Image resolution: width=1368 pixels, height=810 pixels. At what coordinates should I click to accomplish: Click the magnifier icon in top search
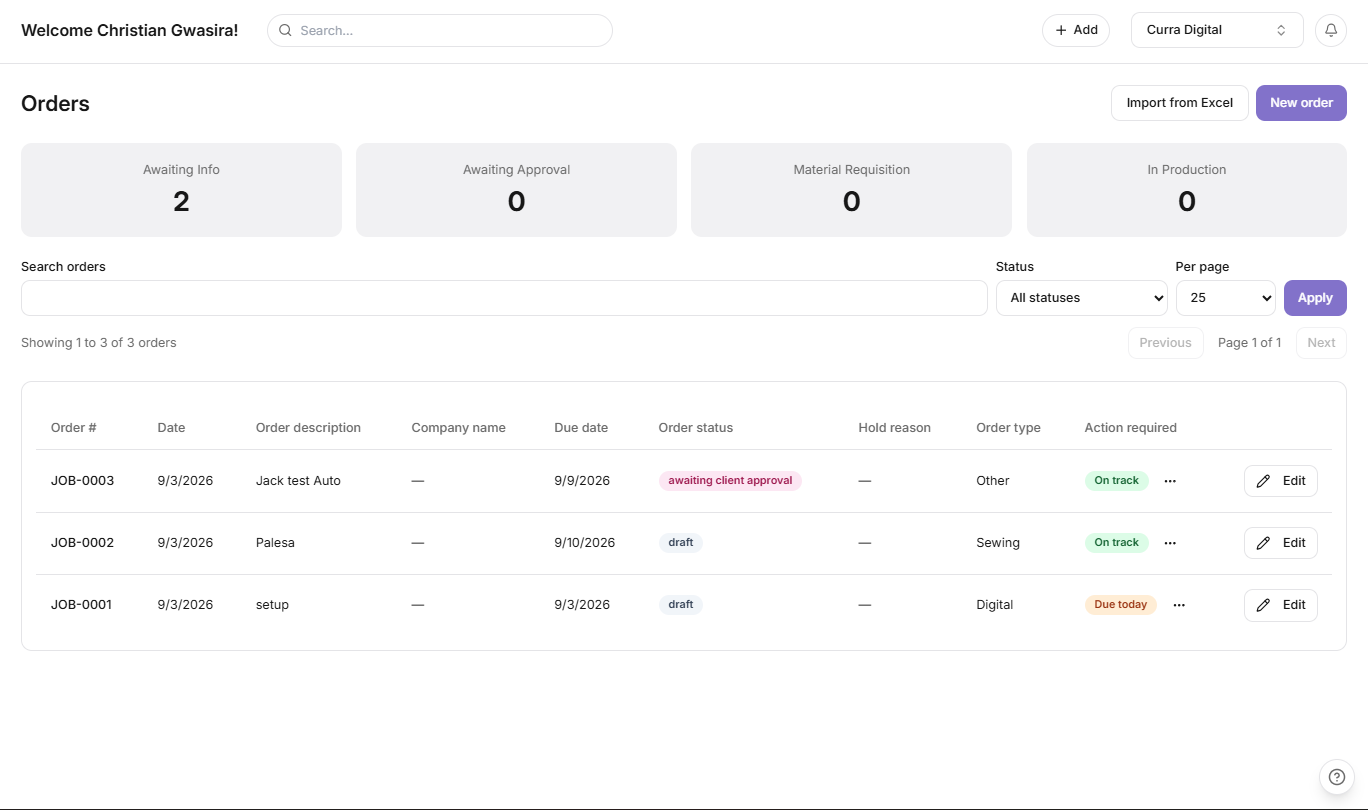tap(285, 30)
